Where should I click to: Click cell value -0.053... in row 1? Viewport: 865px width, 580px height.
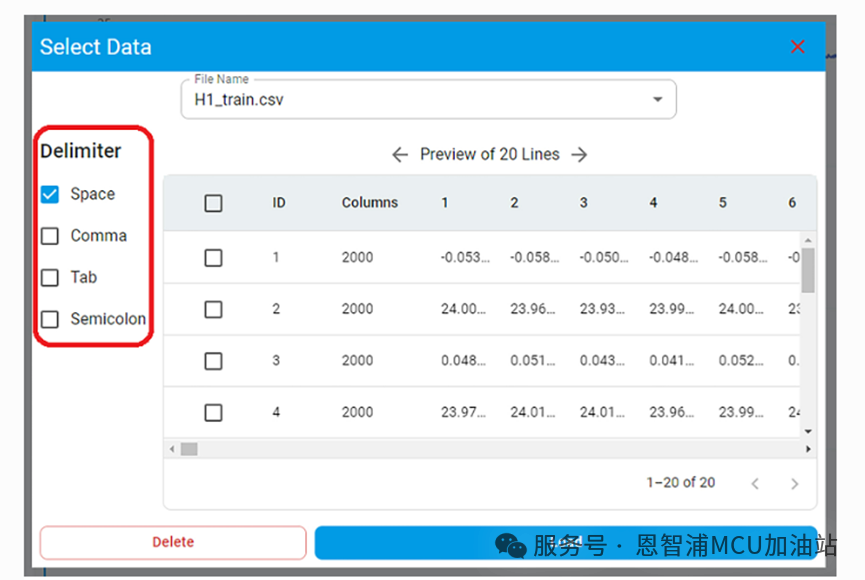point(465,257)
